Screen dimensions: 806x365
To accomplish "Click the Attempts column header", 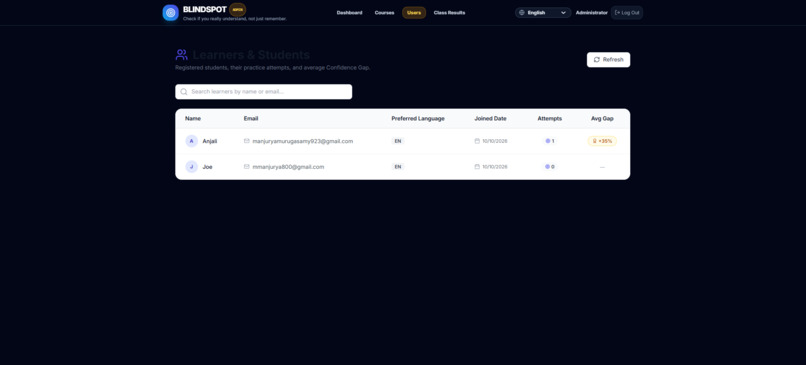I will pos(549,118).
